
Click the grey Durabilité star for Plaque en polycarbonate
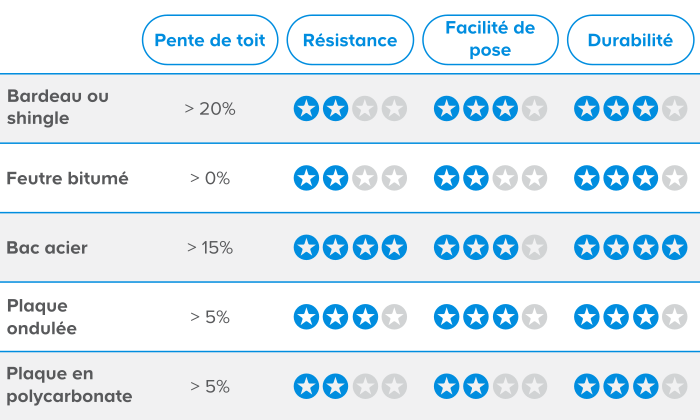click(675, 386)
